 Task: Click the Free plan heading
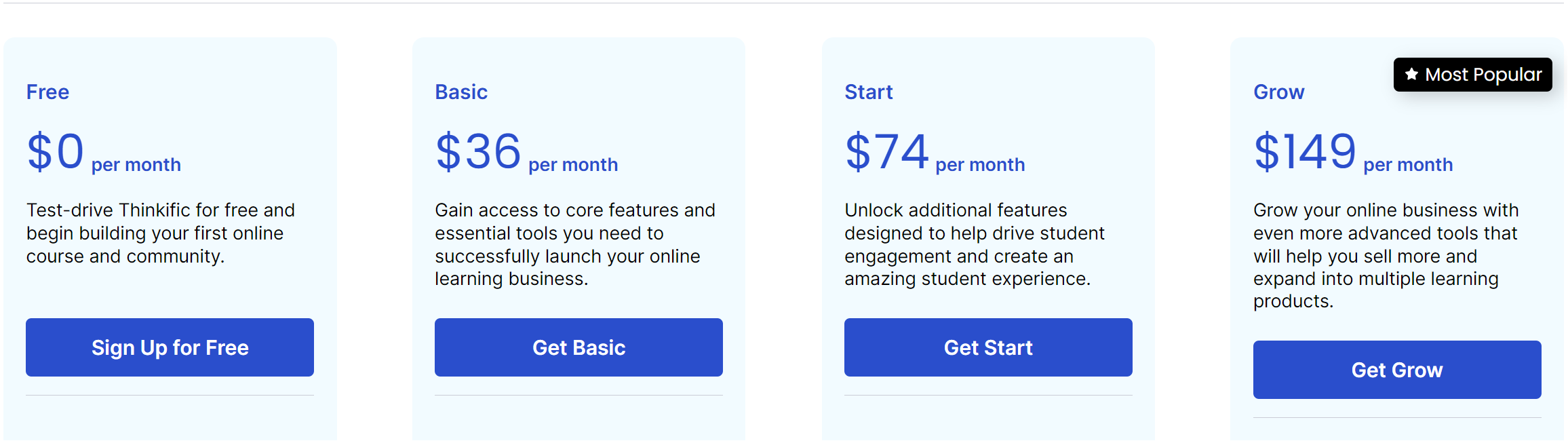point(47,92)
